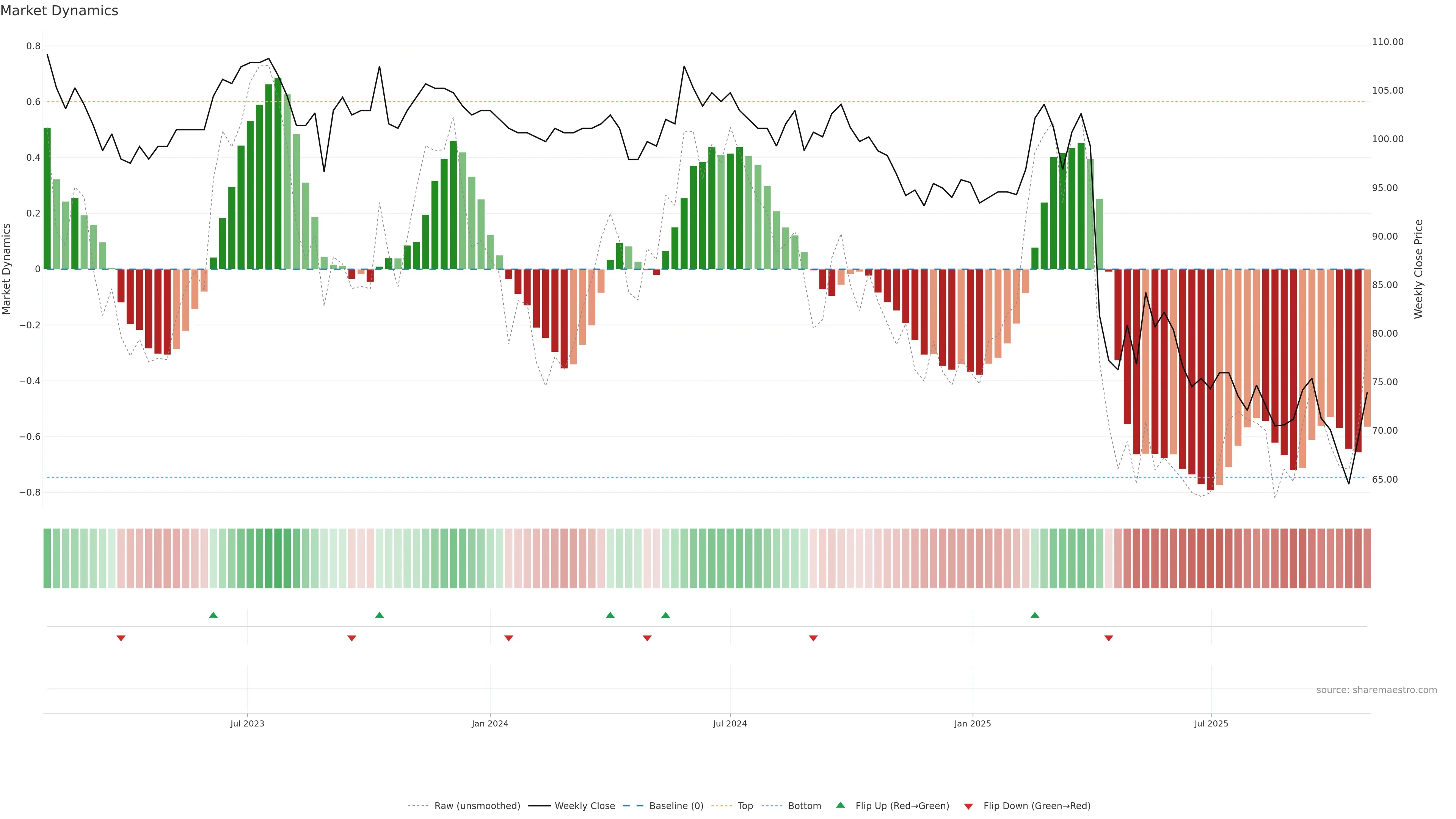
Task: Click the Flip Down marker just after Jan 2024
Action: tap(509, 638)
